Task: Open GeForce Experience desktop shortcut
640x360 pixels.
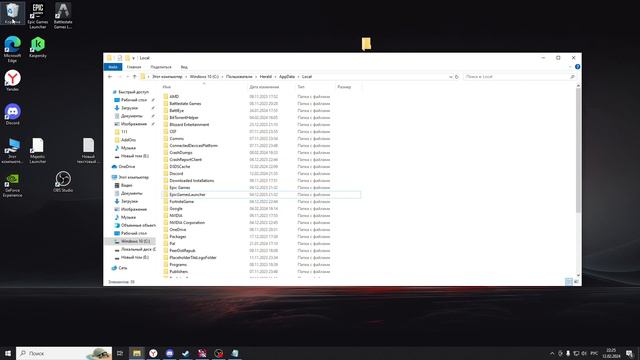Action: [x=12, y=184]
